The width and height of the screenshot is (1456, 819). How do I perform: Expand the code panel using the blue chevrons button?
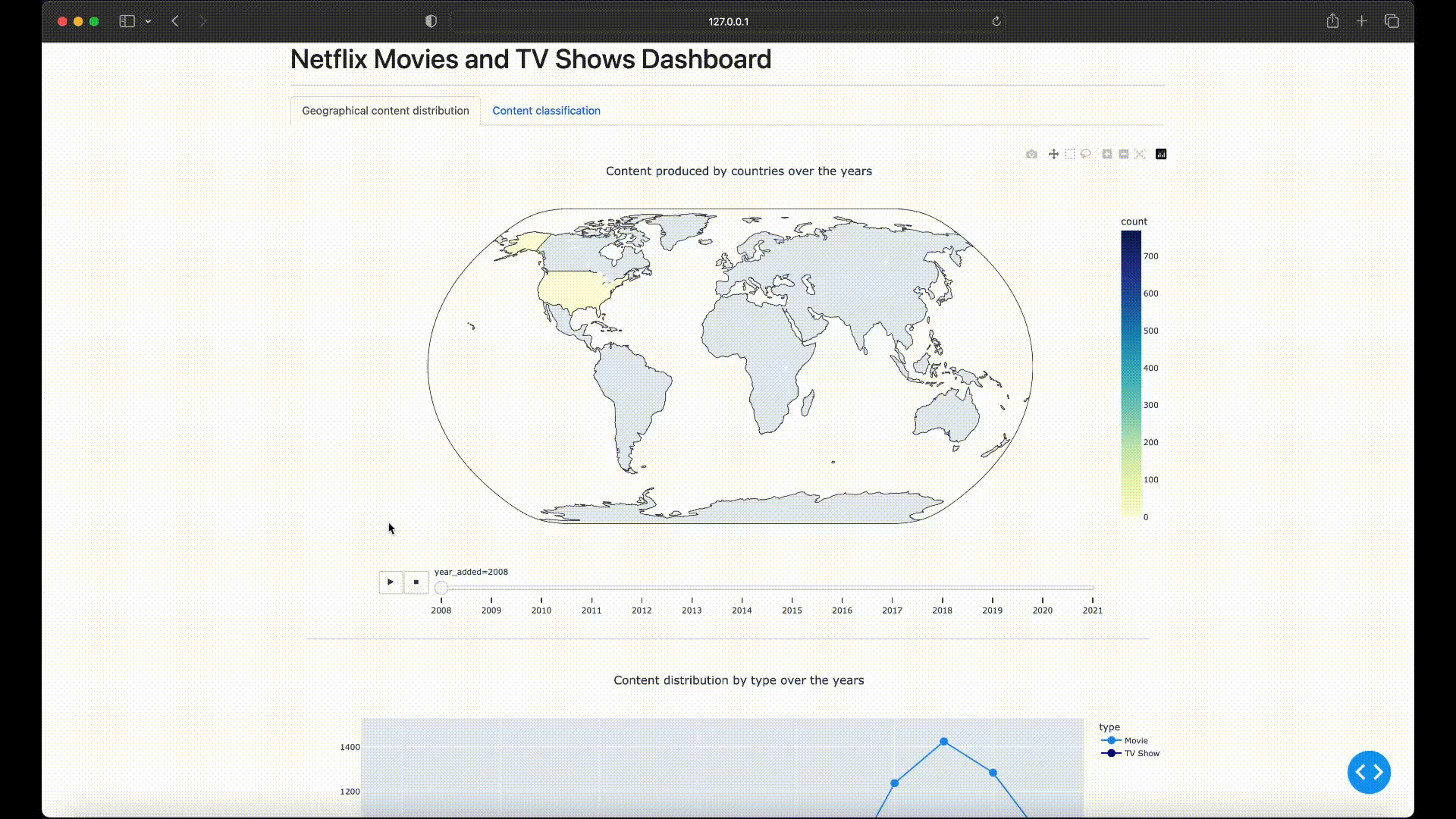(1370, 772)
